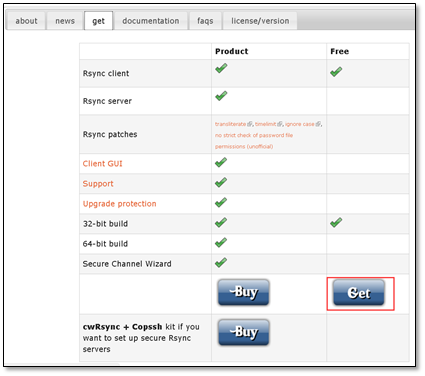
Task: Click Buy for cwRsync + Copssh kit
Action: (x=243, y=332)
